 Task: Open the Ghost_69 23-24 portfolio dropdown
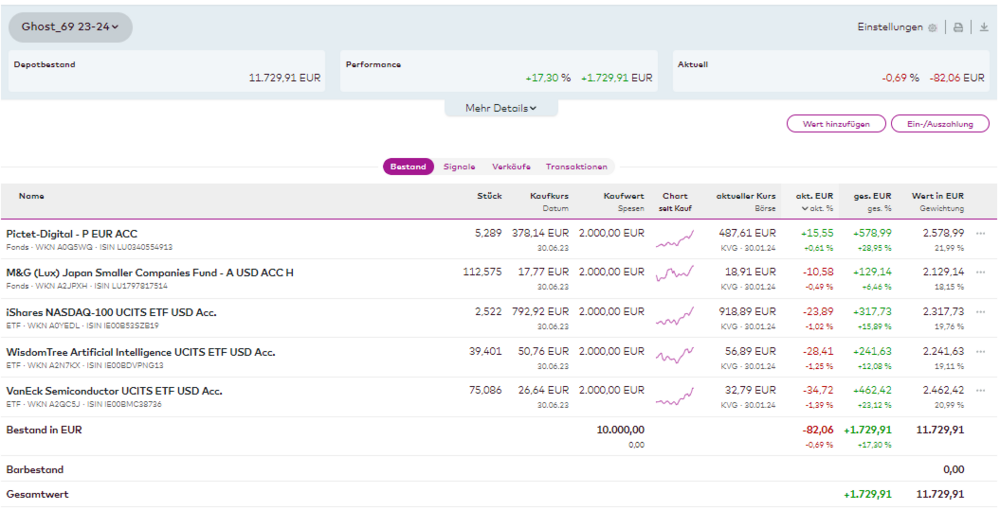pos(70,27)
